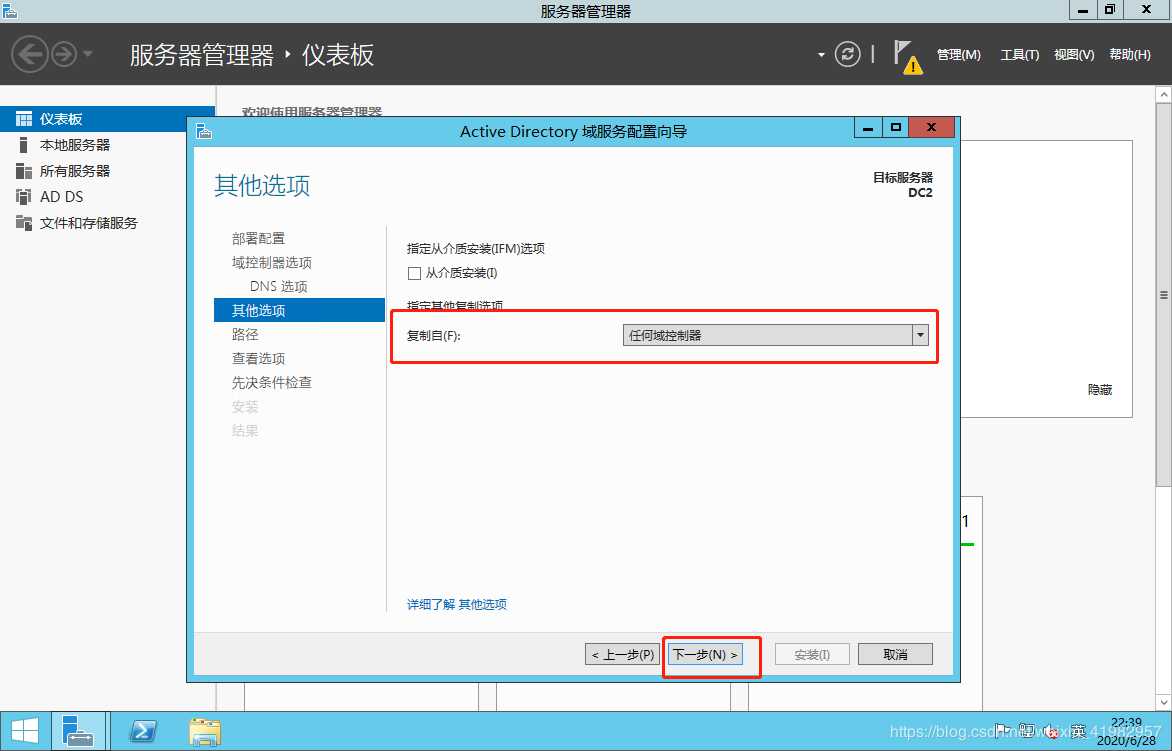This screenshot has width=1172, height=751.
Task: Close the AD configuration wizard window
Action: (931, 127)
